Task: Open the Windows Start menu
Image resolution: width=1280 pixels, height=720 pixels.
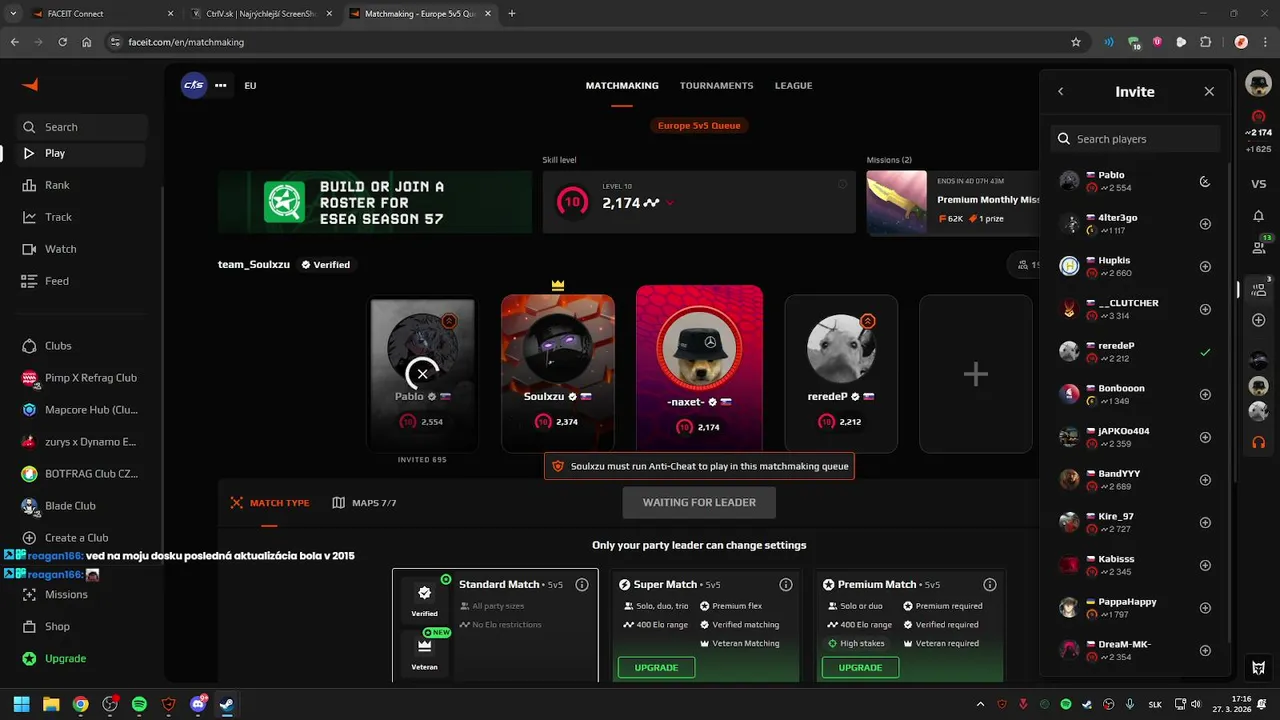Action: point(21,704)
